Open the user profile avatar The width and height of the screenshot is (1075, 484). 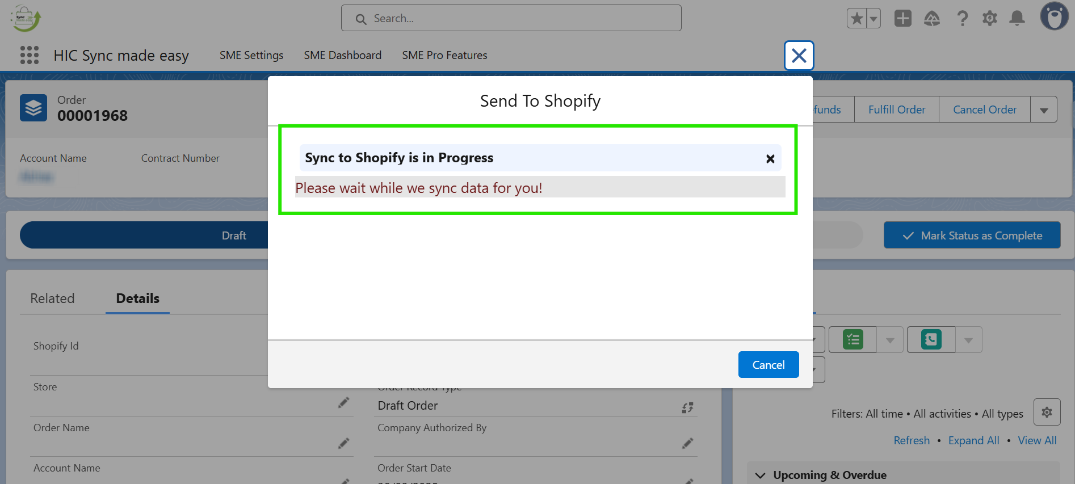1053,17
